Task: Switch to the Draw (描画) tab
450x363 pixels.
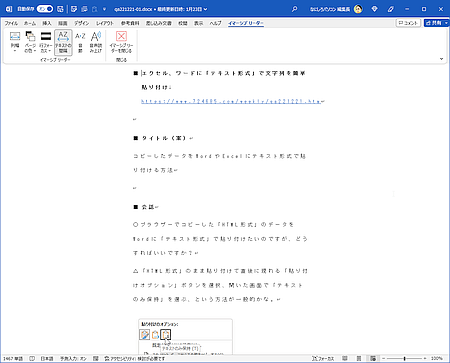Action: tap(63, 23)
